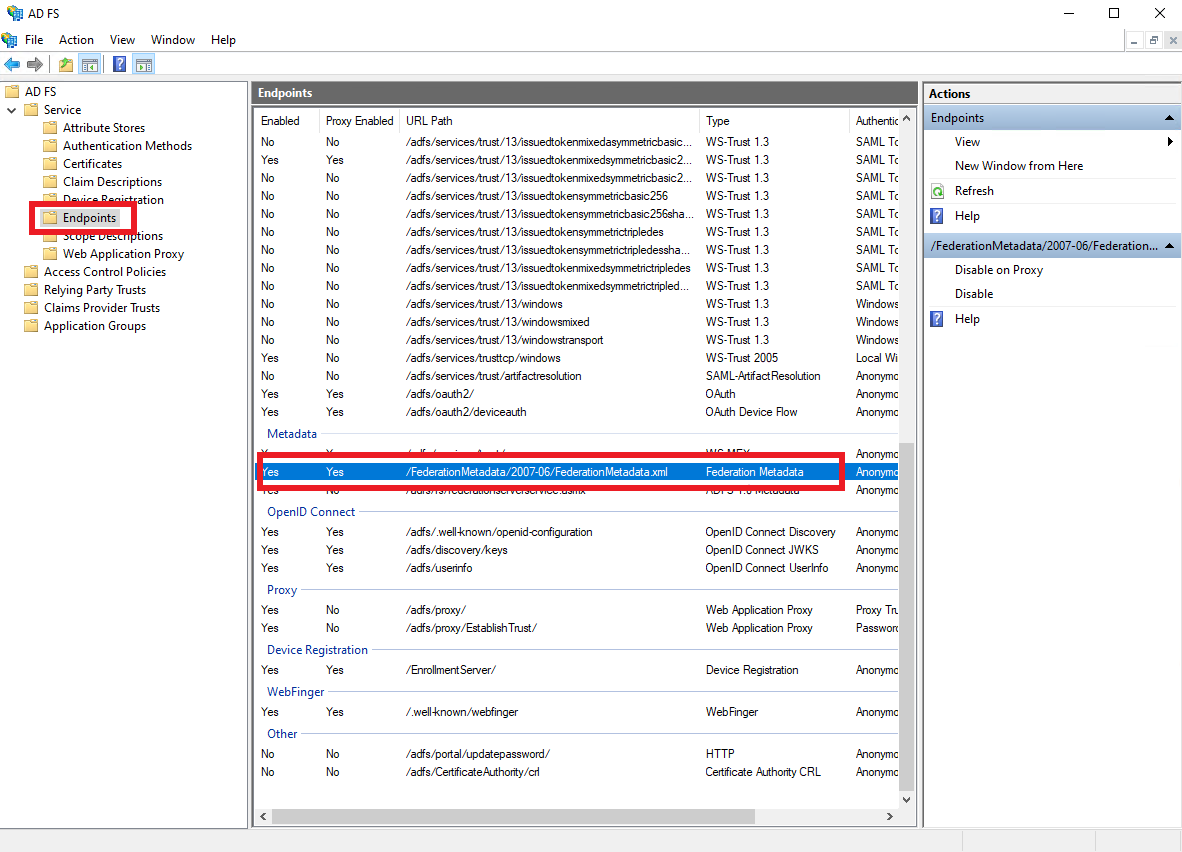
Task: Click the Back navigation arrow
Action: pyautogui.click(x=12, y=63)
